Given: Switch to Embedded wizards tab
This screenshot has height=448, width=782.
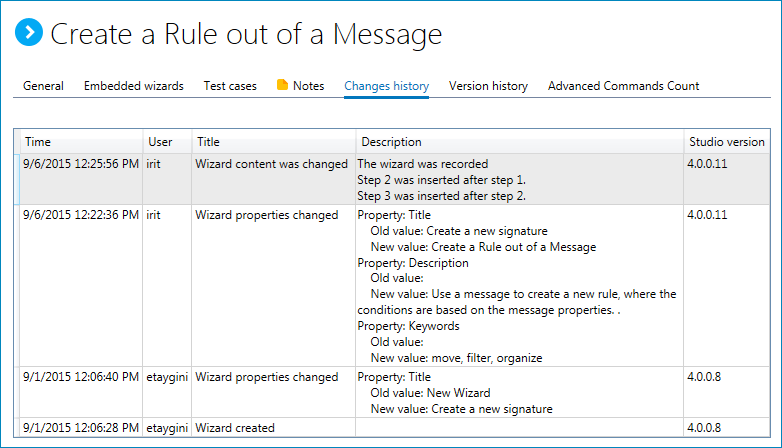Looking at the screenshot, I should 133,86.
